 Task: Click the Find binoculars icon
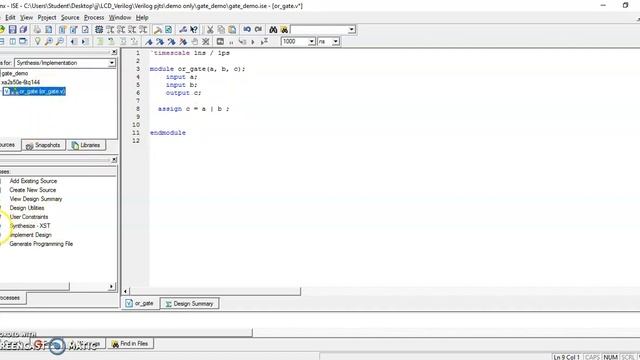point(273,29)
